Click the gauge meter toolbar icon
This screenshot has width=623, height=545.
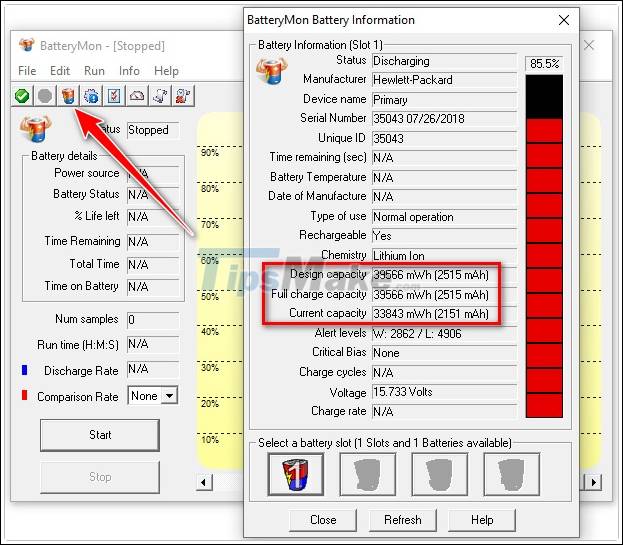(137, 96)
